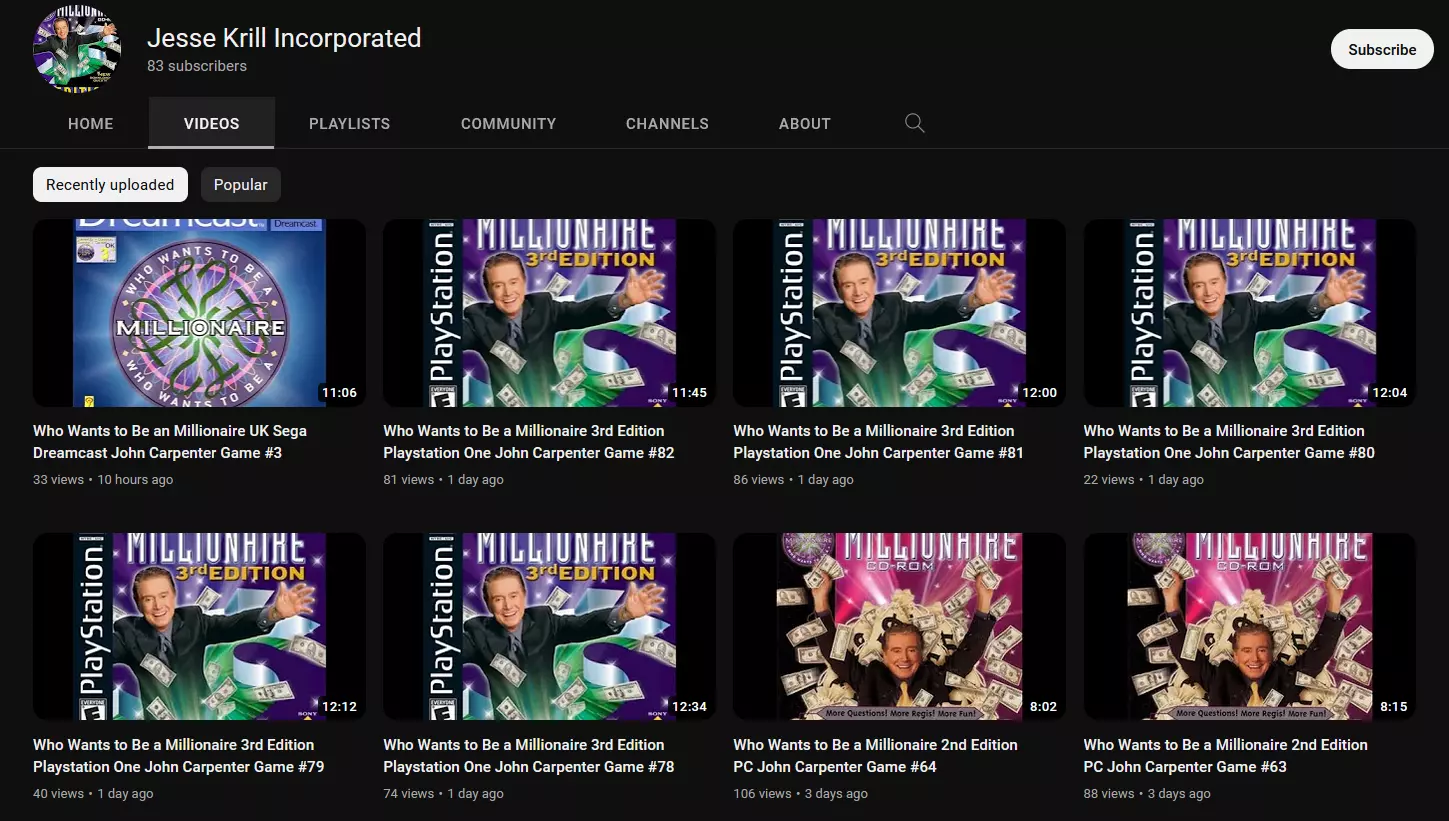The height and width of the screenshot is (821, 1449).
Task: Open the 2nd Edition PC Game #64 thumbnail
Action: click(899, 627)
